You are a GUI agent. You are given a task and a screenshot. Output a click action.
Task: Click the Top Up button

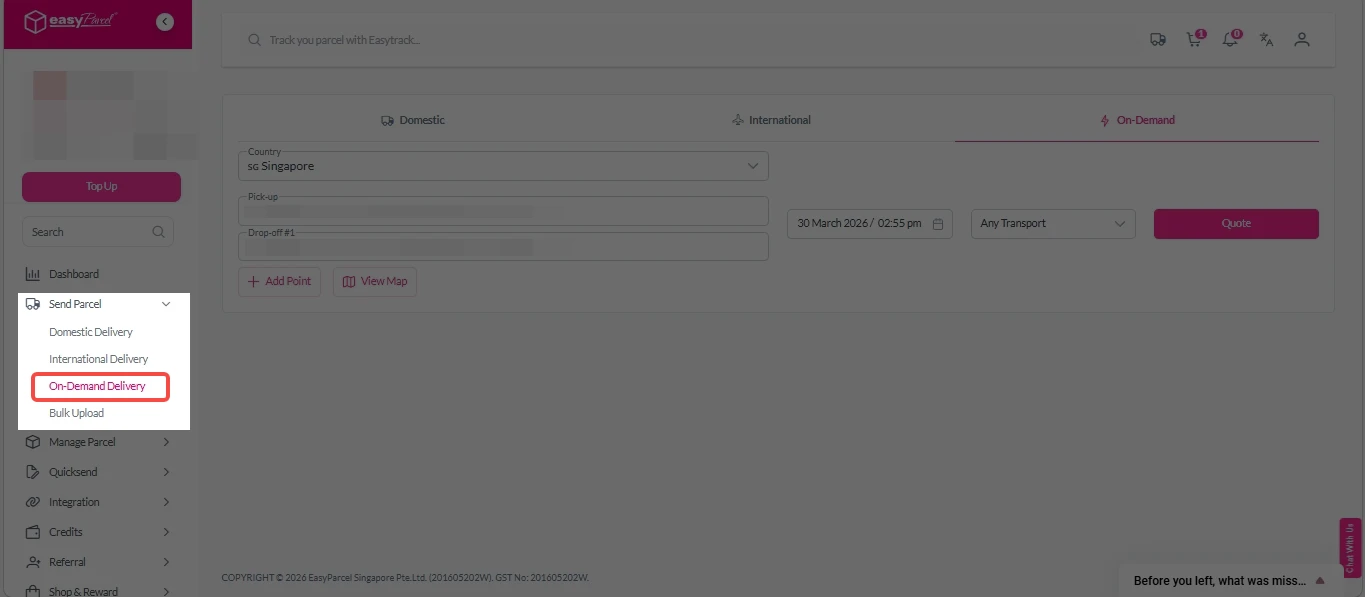click(101, 187)
